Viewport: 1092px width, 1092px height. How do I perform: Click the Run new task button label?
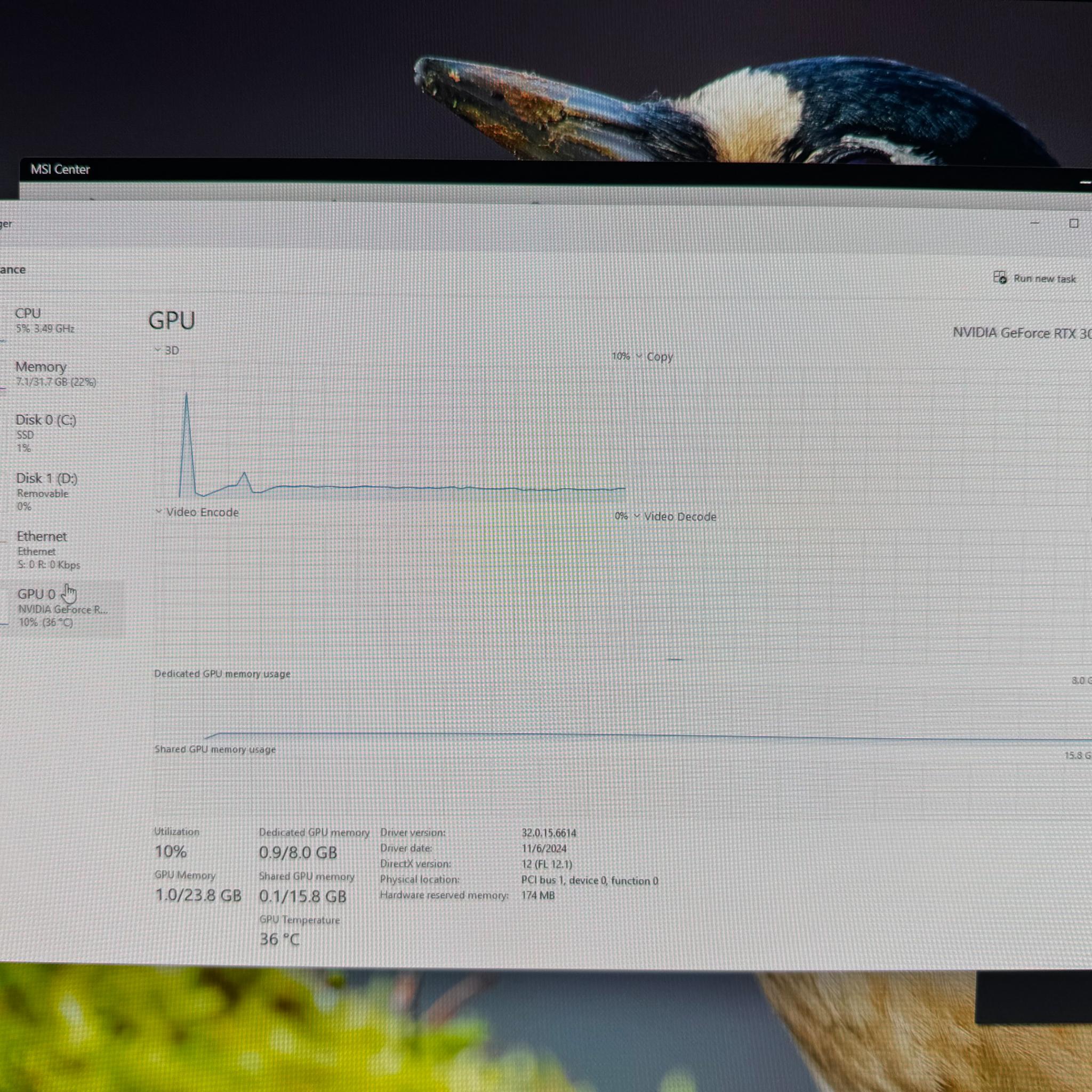[x=1045, y=279]
